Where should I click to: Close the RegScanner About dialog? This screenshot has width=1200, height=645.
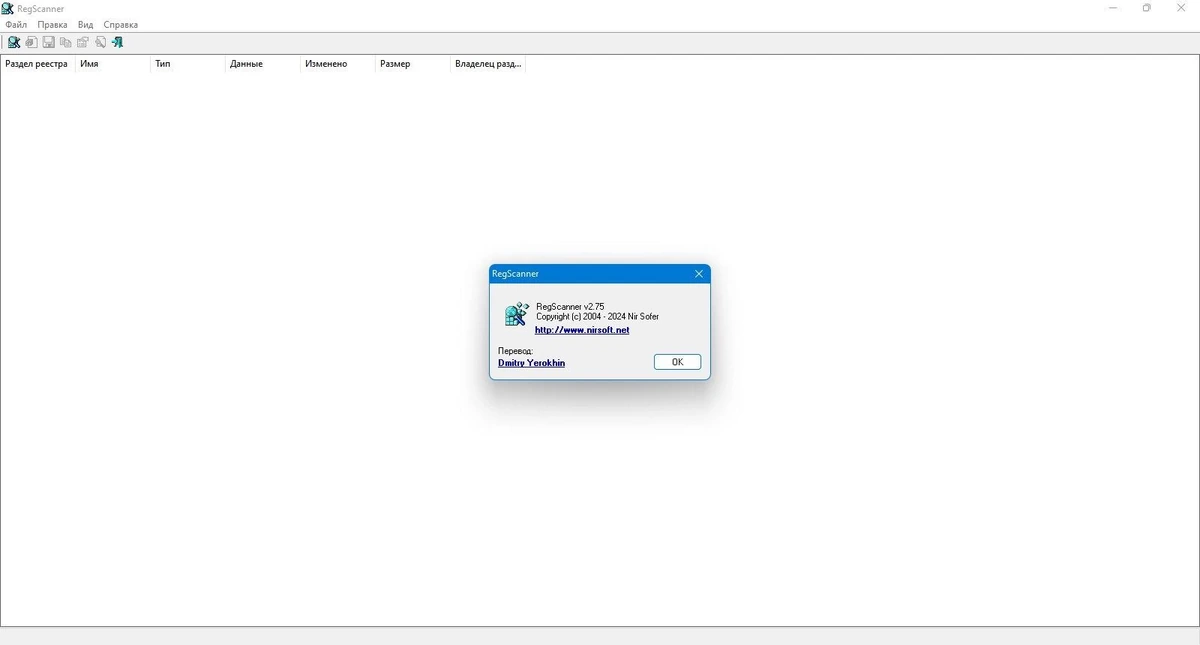coord(699,273)
